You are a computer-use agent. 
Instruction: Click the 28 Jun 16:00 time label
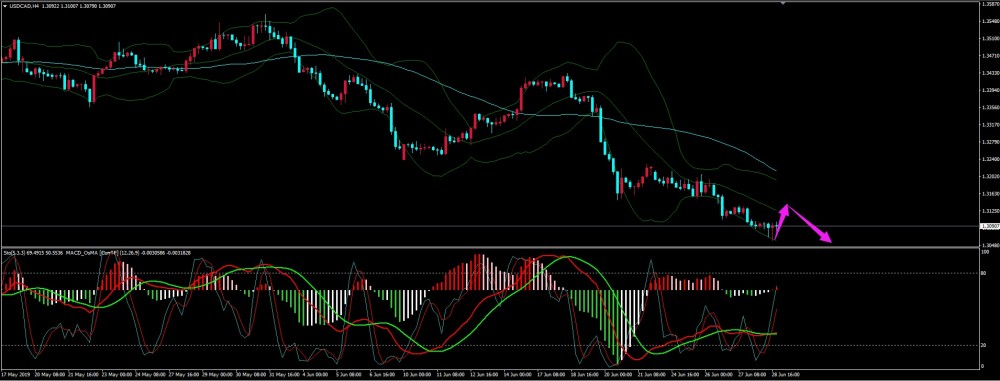pos(786,375)
